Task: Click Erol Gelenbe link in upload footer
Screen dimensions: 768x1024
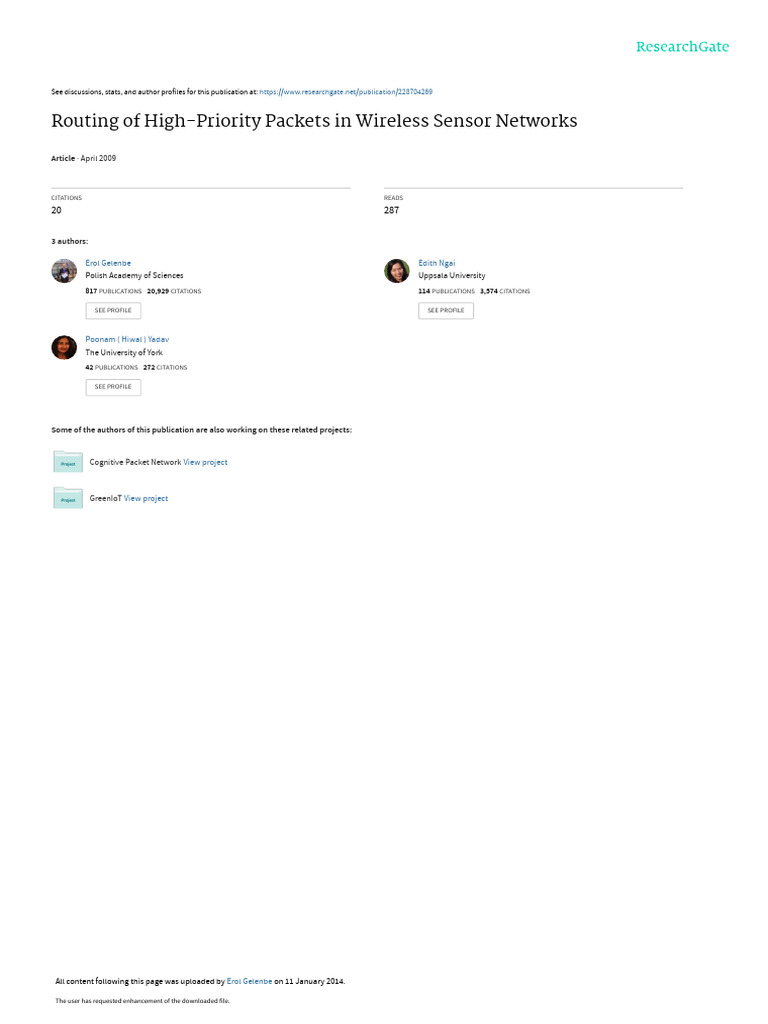Action: (x=249, y=982)
